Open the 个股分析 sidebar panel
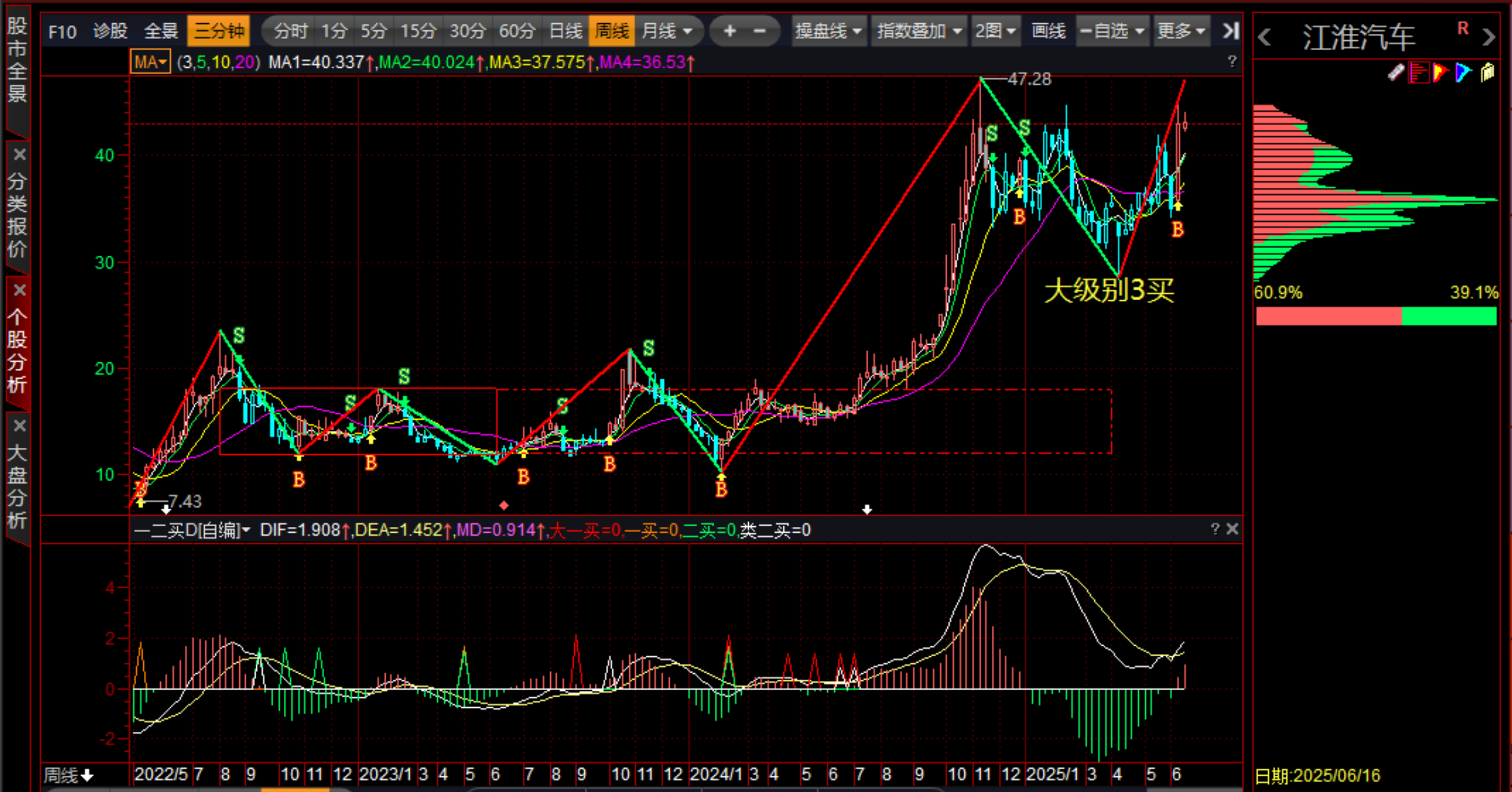This screenshot has height=792, width=1512. 17,350
